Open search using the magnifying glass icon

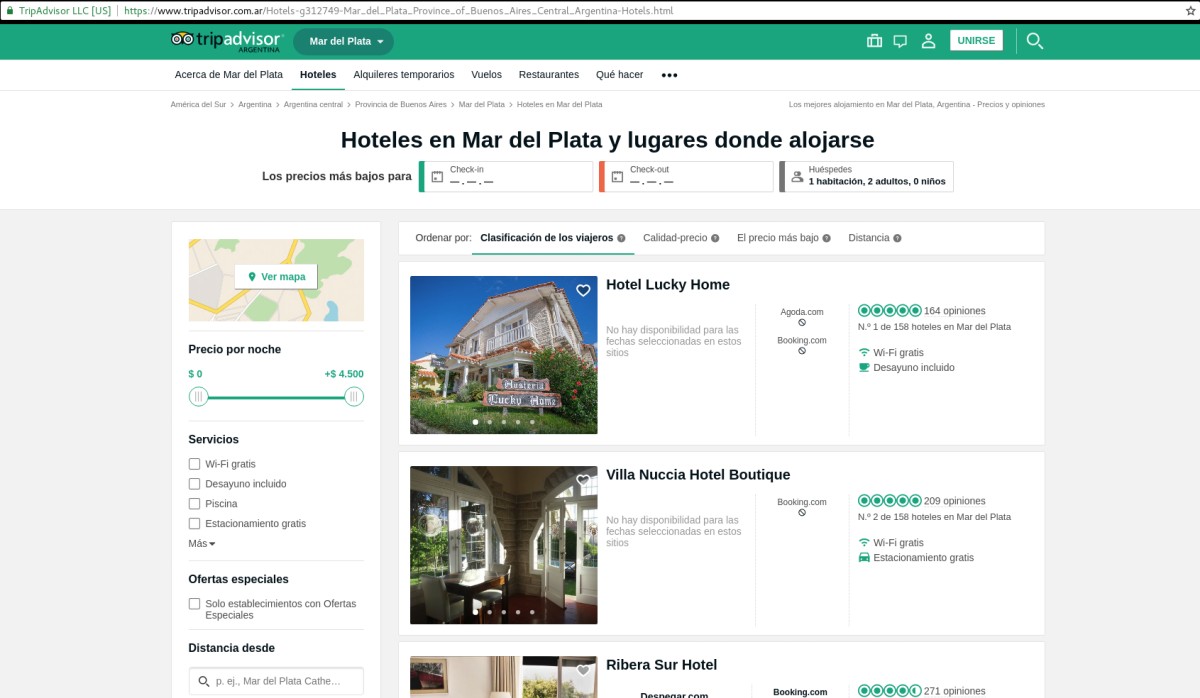pyautogui.click(x=1035, y=40)
